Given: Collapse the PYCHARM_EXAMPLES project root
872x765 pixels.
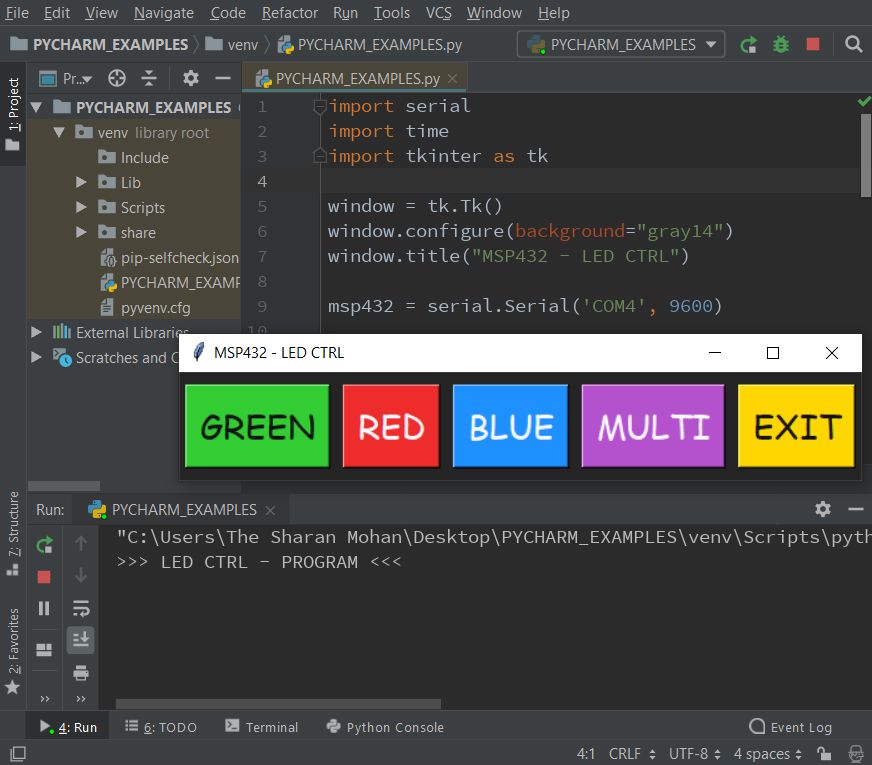Looking at the screenshot, I should 37,107.
